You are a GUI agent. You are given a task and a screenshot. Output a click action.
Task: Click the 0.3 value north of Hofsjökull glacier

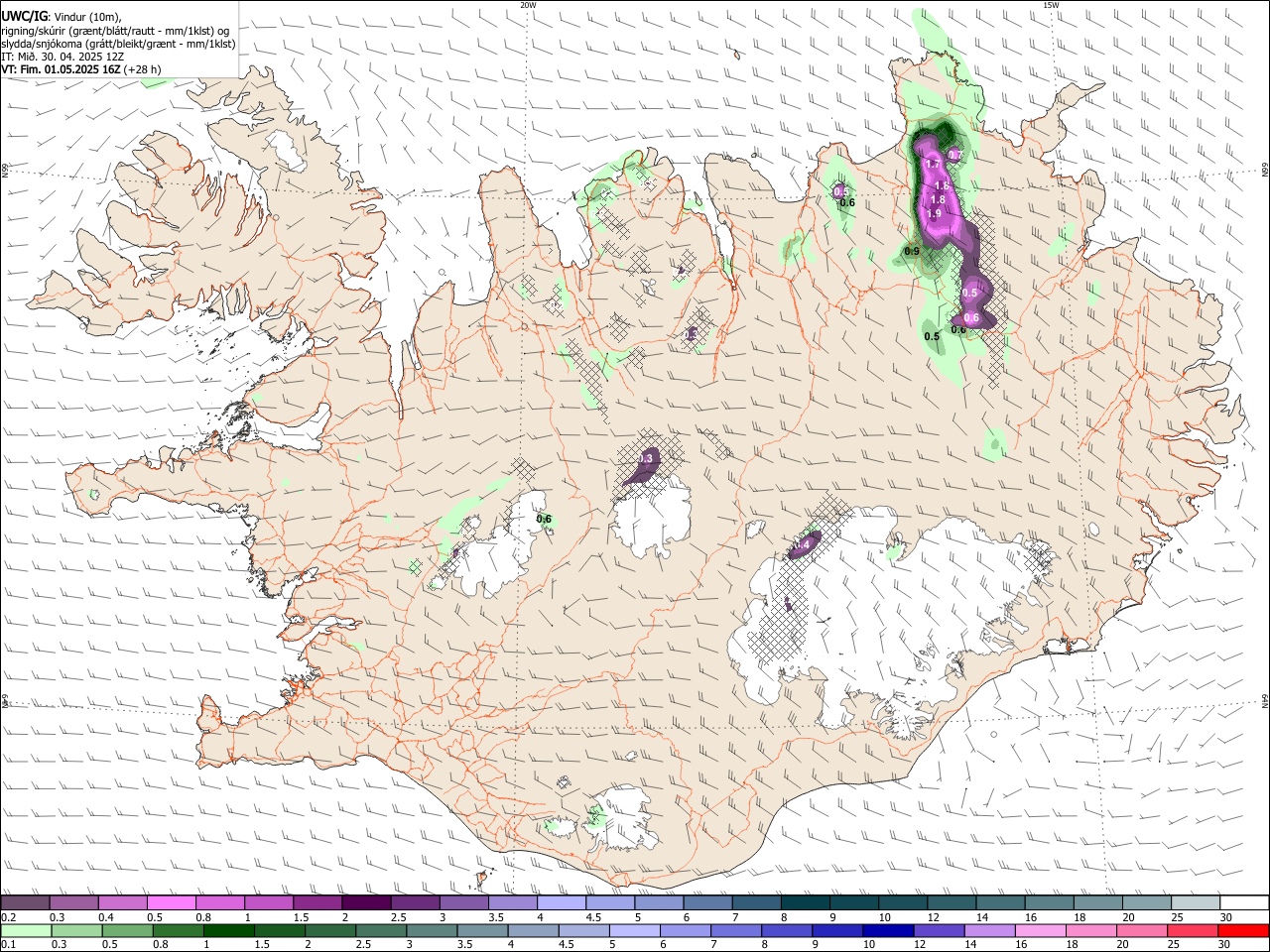pyautogui.click(x=646, y=458)
